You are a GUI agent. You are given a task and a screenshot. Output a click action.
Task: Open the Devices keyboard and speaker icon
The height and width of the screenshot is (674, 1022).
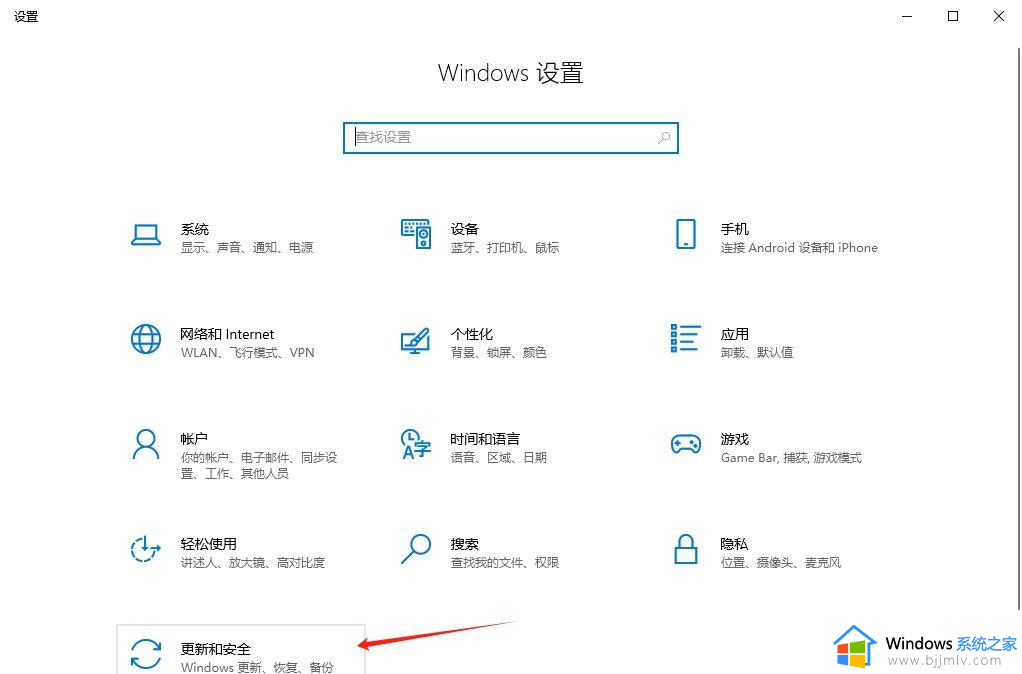pyautogui.click(x=416, y=234)
